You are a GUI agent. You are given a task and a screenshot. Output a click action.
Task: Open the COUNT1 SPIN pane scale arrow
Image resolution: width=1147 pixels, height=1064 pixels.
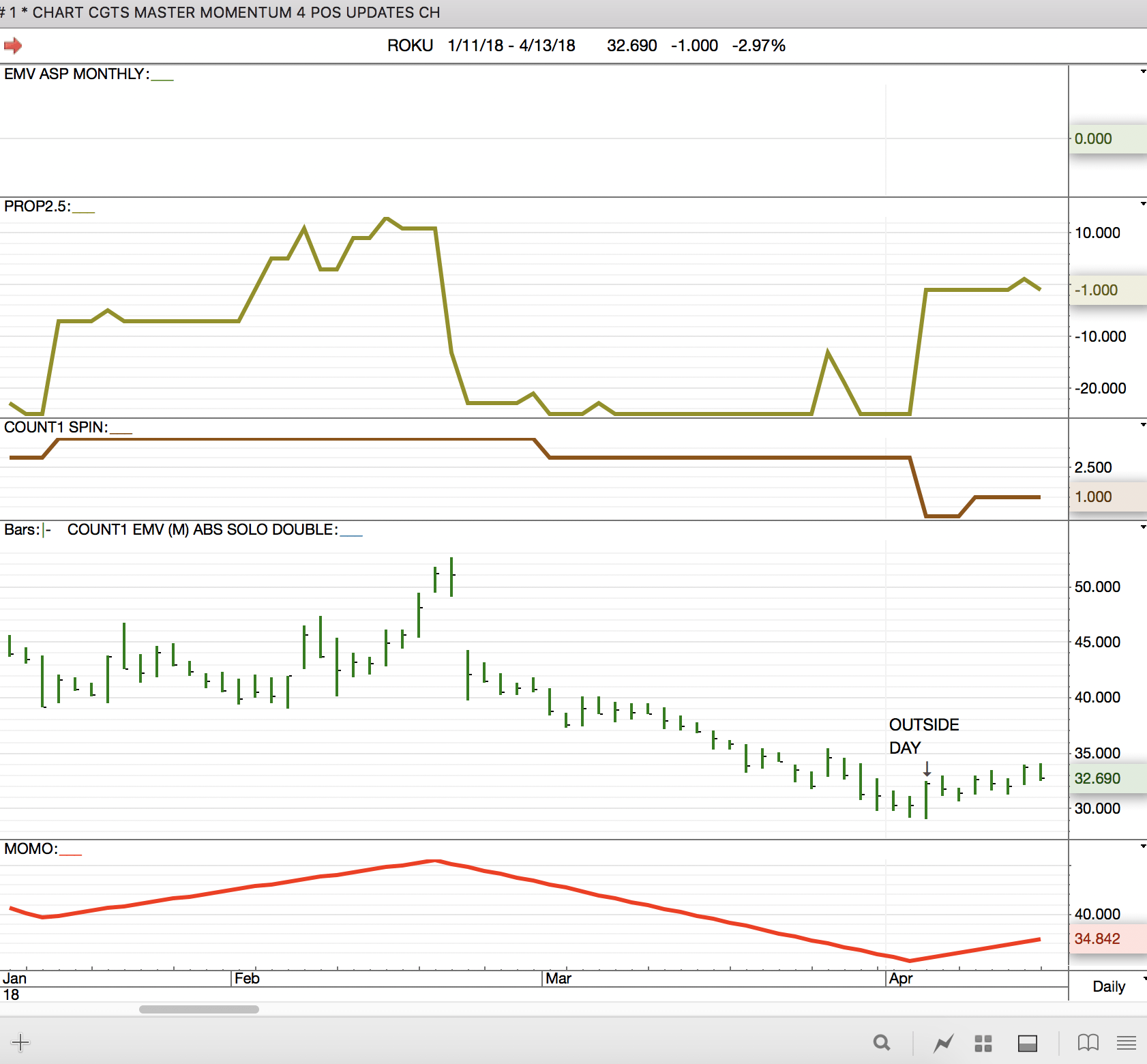[1143, 425]
